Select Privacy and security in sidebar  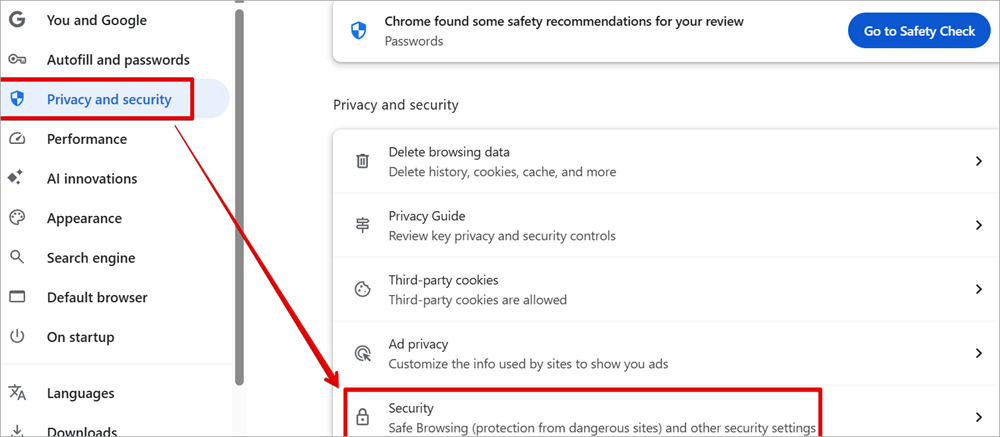(x=109, y=99)
